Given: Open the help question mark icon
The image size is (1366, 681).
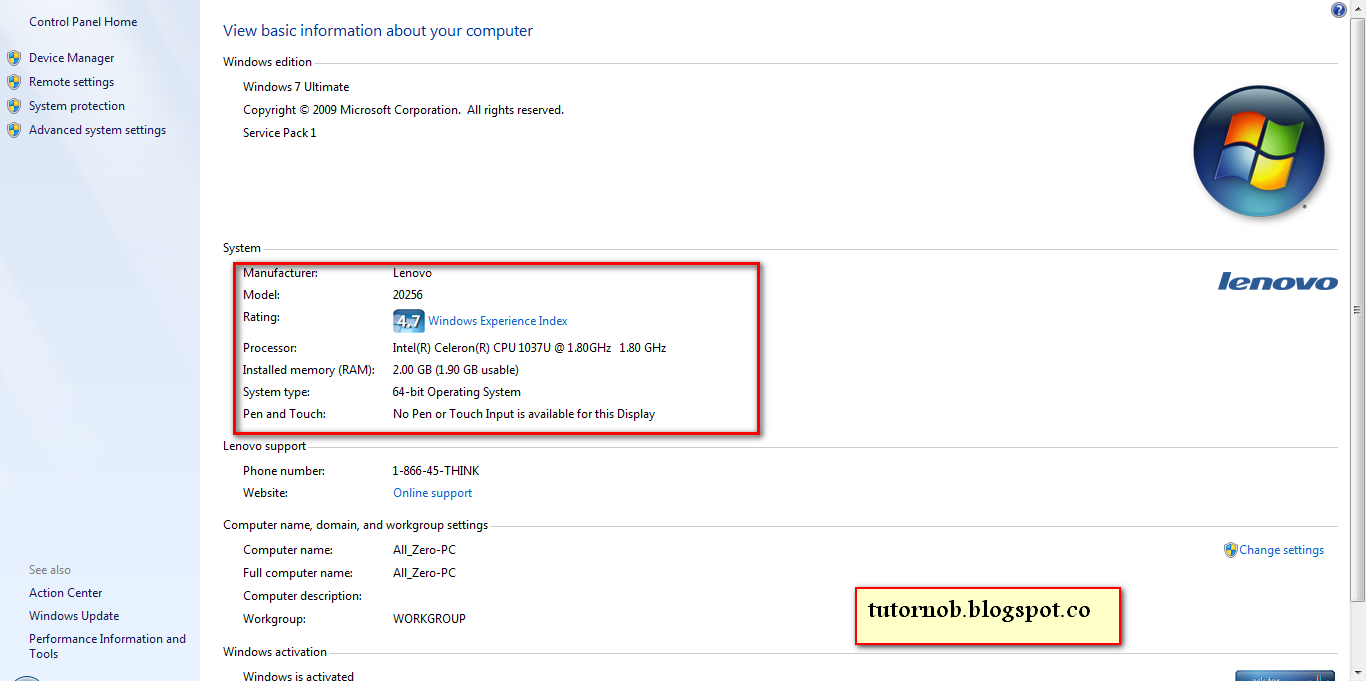Looking at the screenshot, I should click(x=1339, y=10).
